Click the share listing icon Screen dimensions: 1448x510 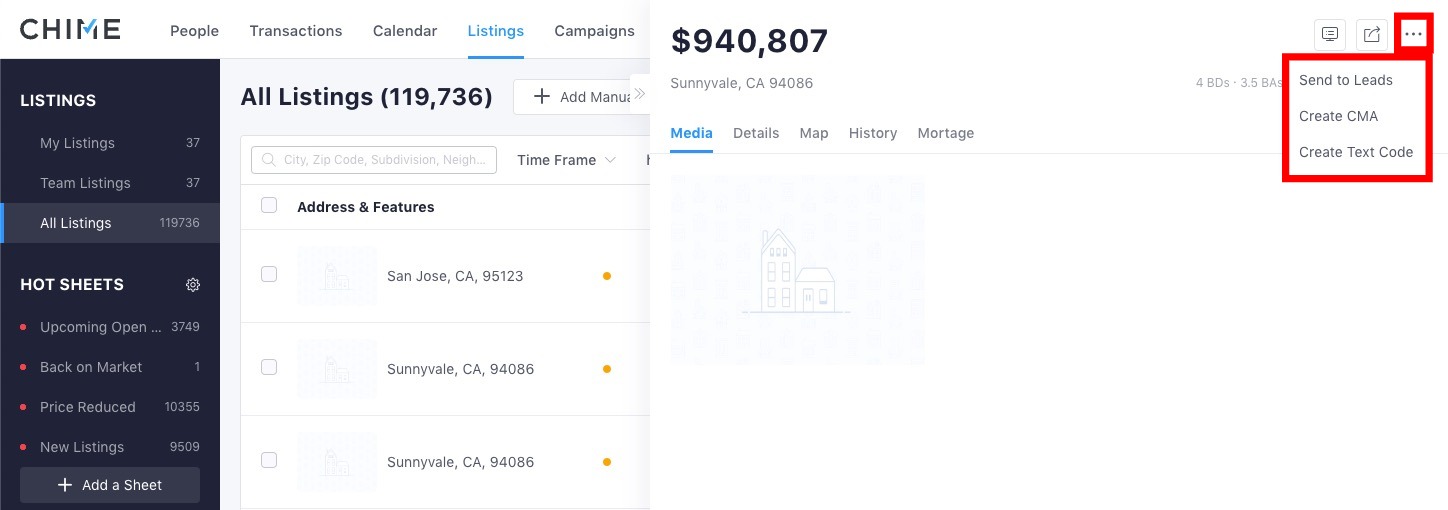[1372, 34]
